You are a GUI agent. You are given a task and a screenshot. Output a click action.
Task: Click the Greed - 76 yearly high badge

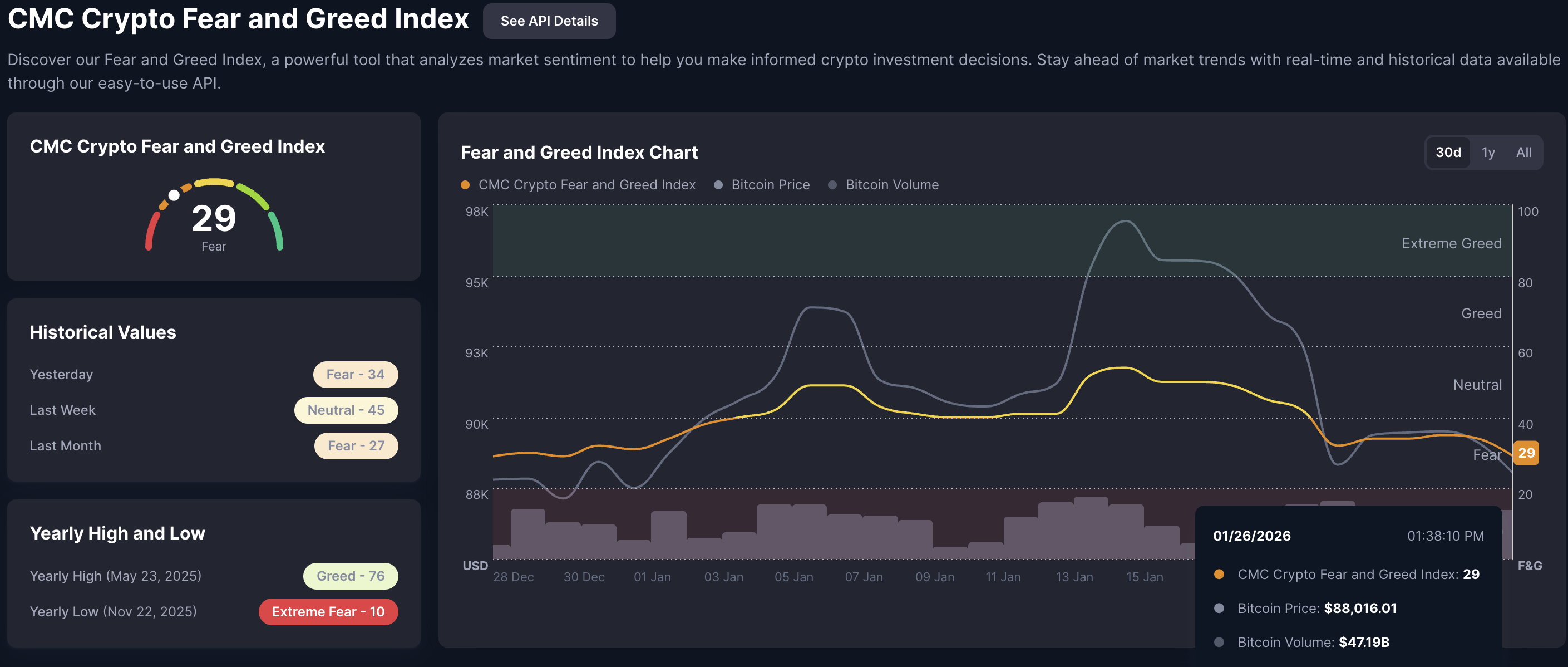[351, 576]
